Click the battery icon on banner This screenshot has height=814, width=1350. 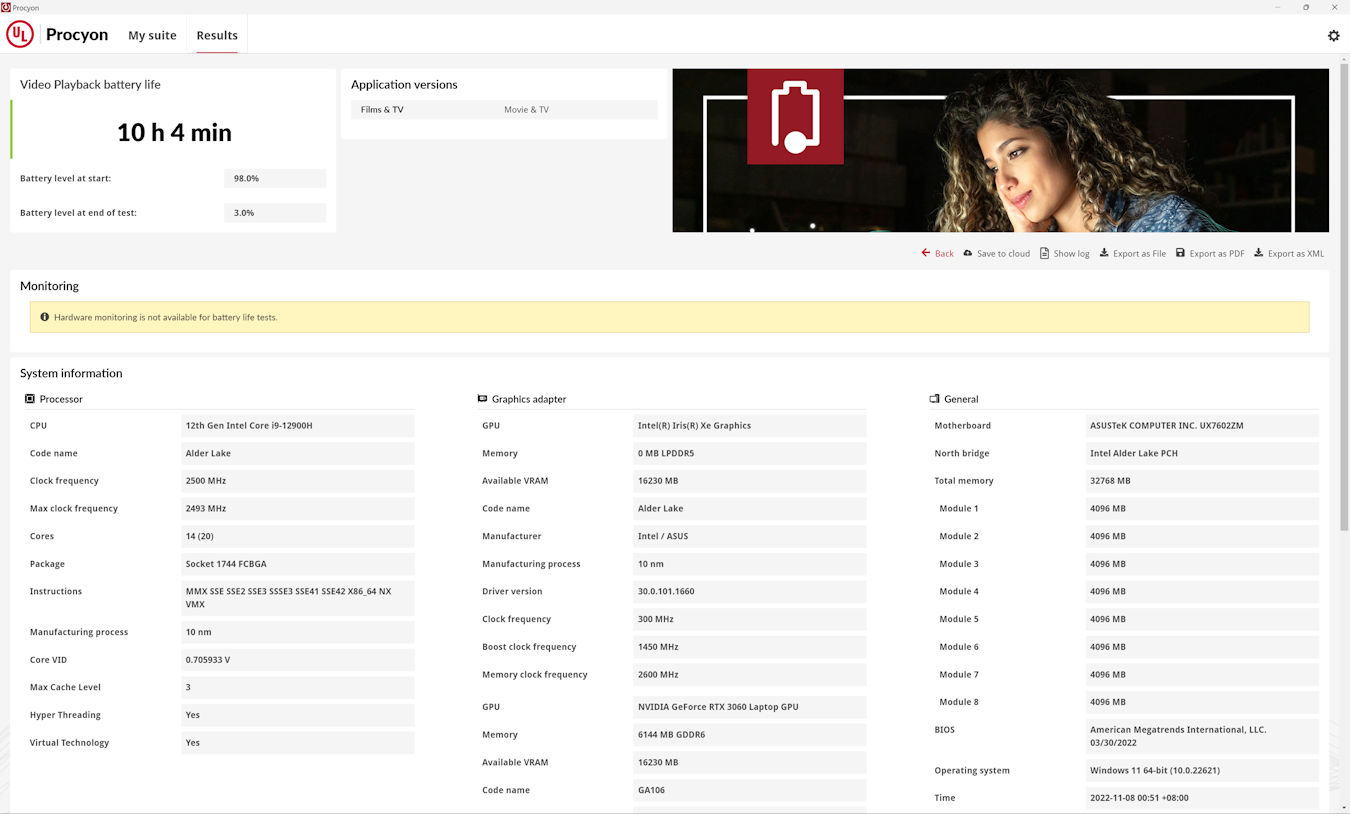tap(795, 116)
